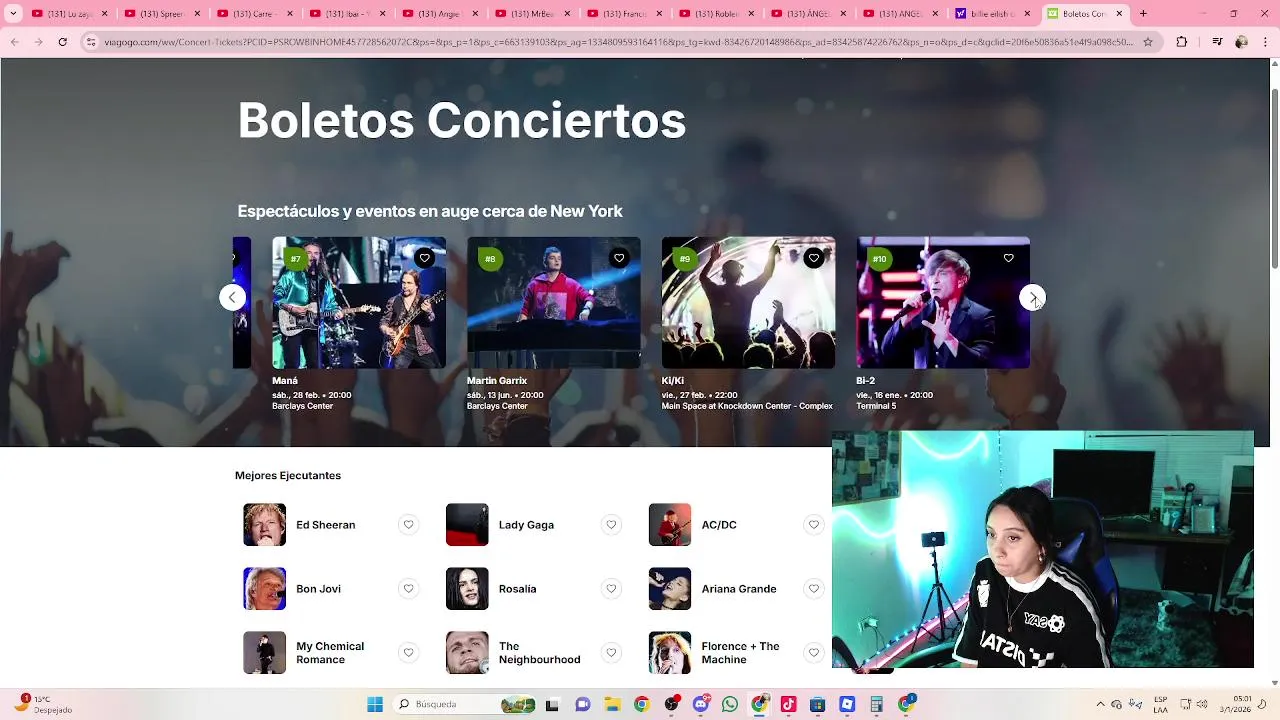Open the ESP LAA language selector
Image resolution: width=1280 pixels, height=720 pixels.
point(1160,704)
